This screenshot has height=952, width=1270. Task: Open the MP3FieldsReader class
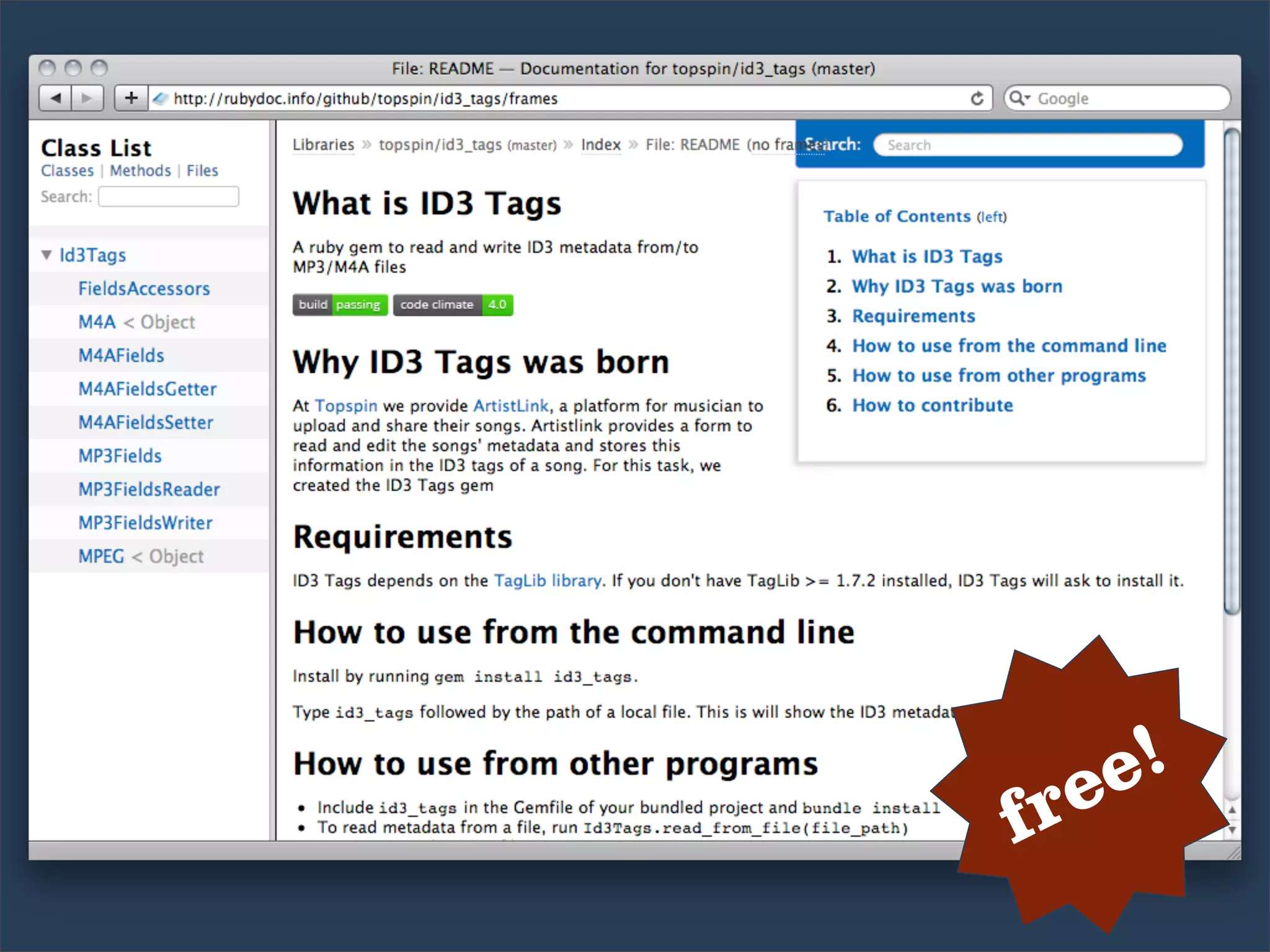pos(149,489)
